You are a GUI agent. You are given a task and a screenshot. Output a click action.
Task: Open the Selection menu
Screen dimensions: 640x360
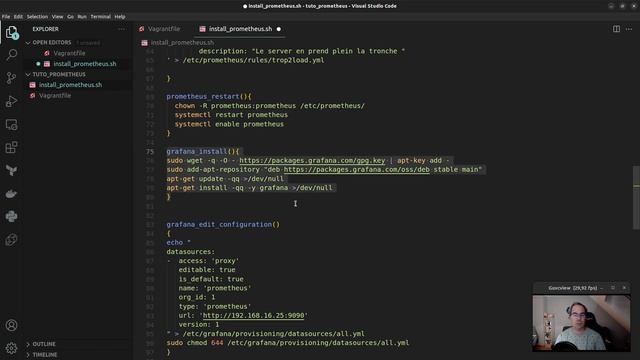pyautogui.click(x=38, y=17)
